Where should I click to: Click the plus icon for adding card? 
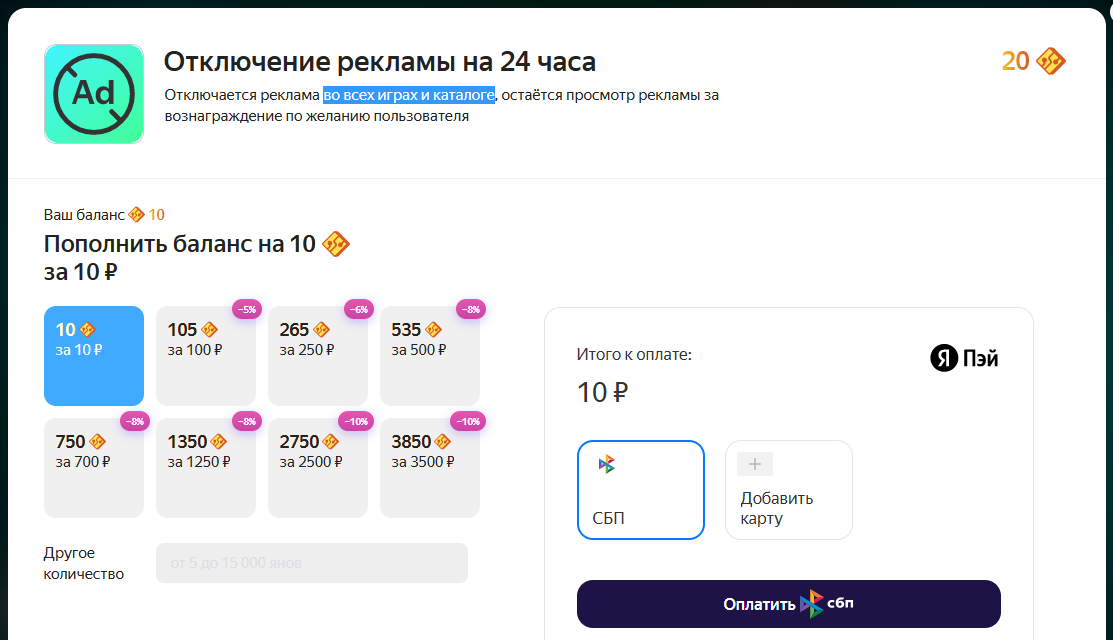[755, 464]
